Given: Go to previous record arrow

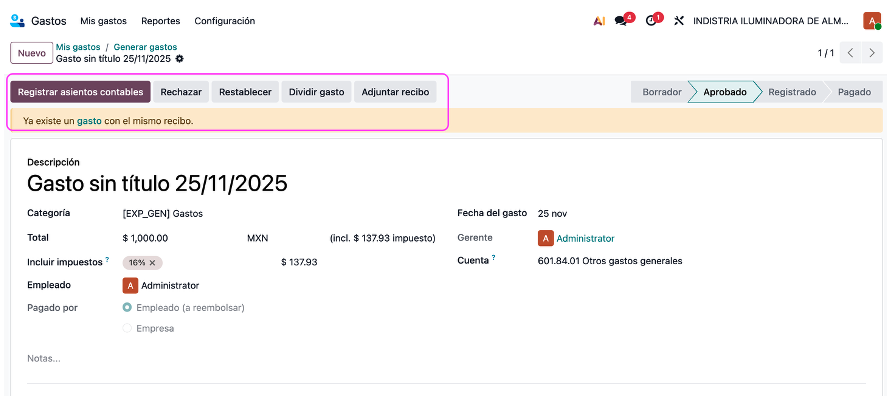Looking at the screenshot, I should (851, 53).
